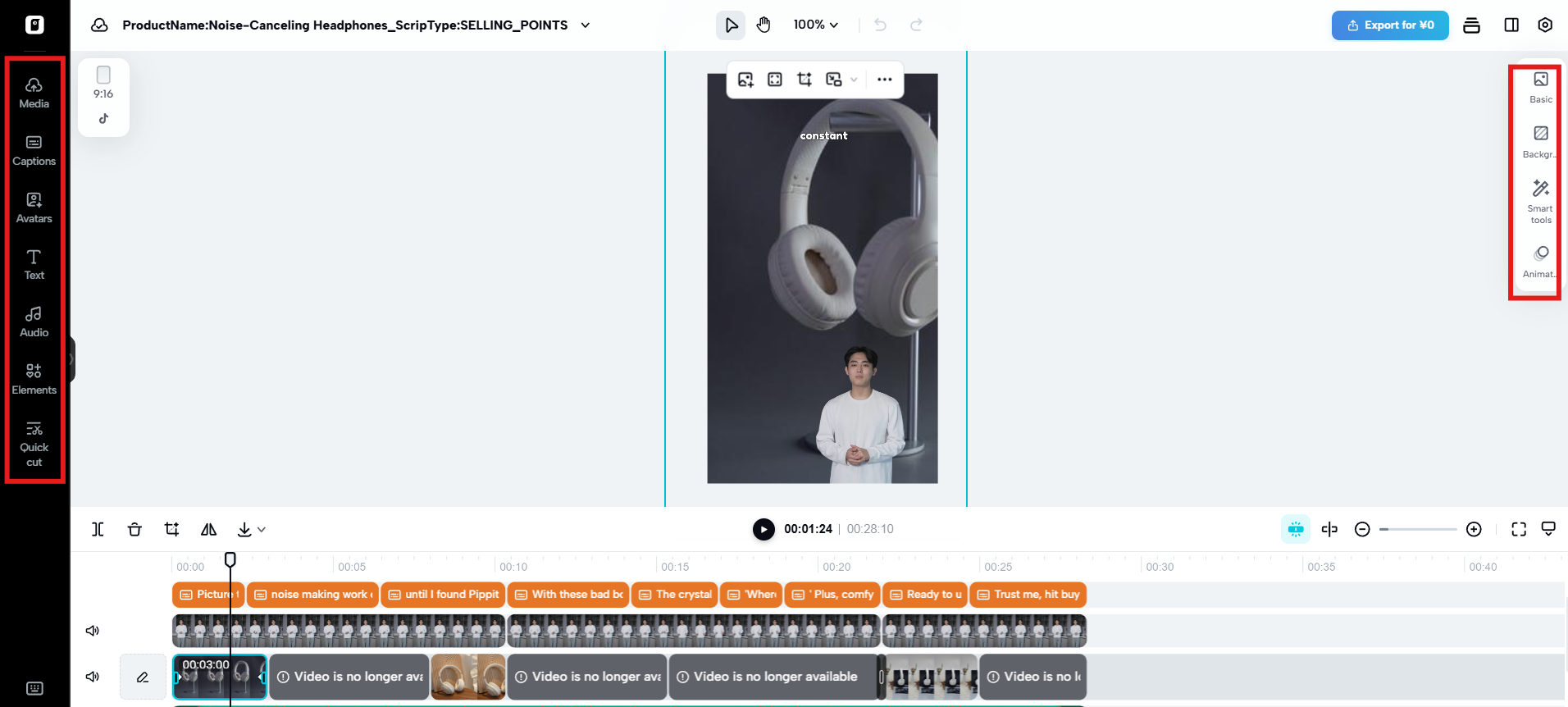Click the TikTok platform icon
Viewport: 1568px width, 707px height.
(103, 119)
